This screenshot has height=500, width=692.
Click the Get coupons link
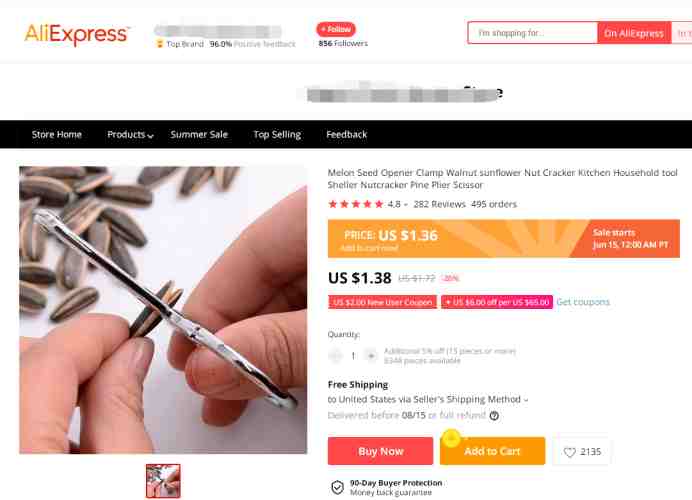pos(583,302)
